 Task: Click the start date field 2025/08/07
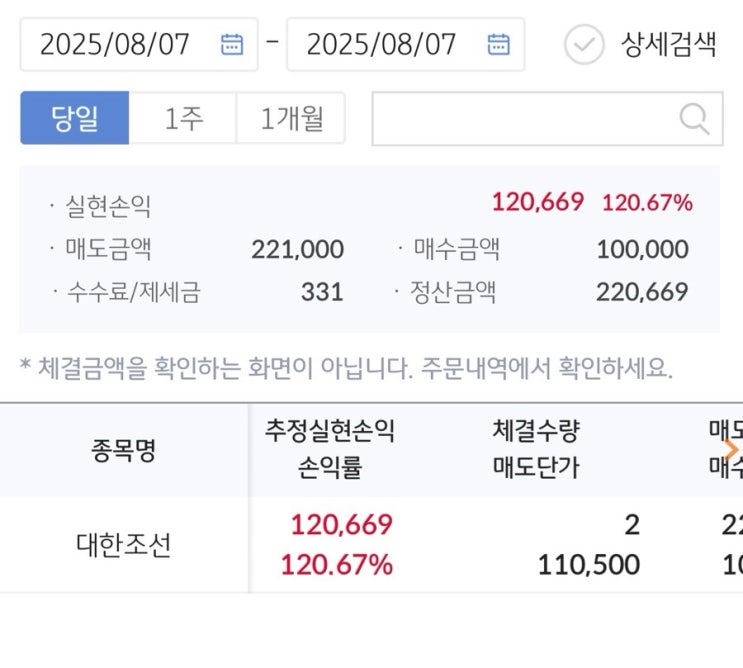[x=115, y=44]
